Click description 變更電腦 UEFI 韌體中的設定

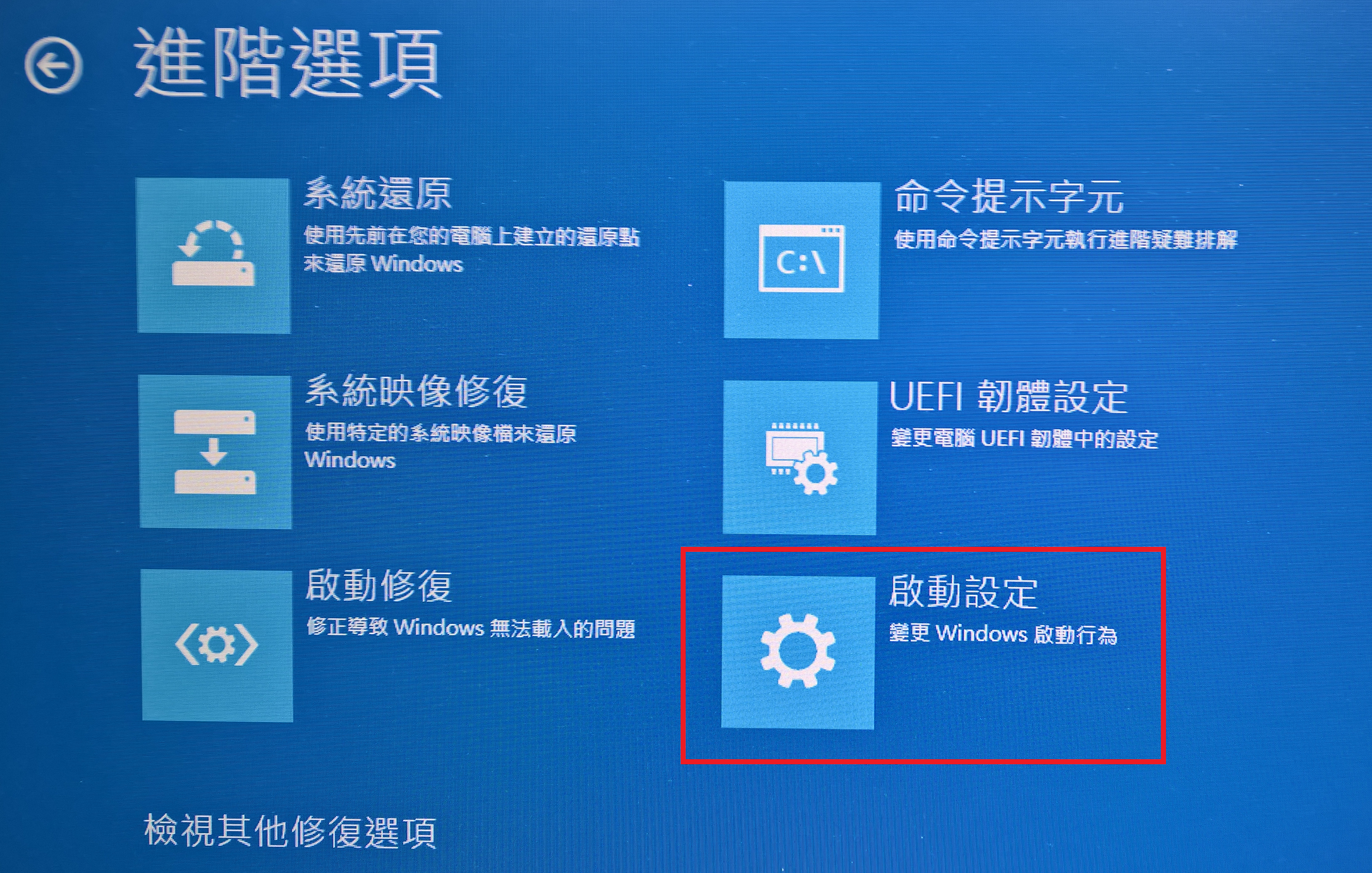[1024, 438]
